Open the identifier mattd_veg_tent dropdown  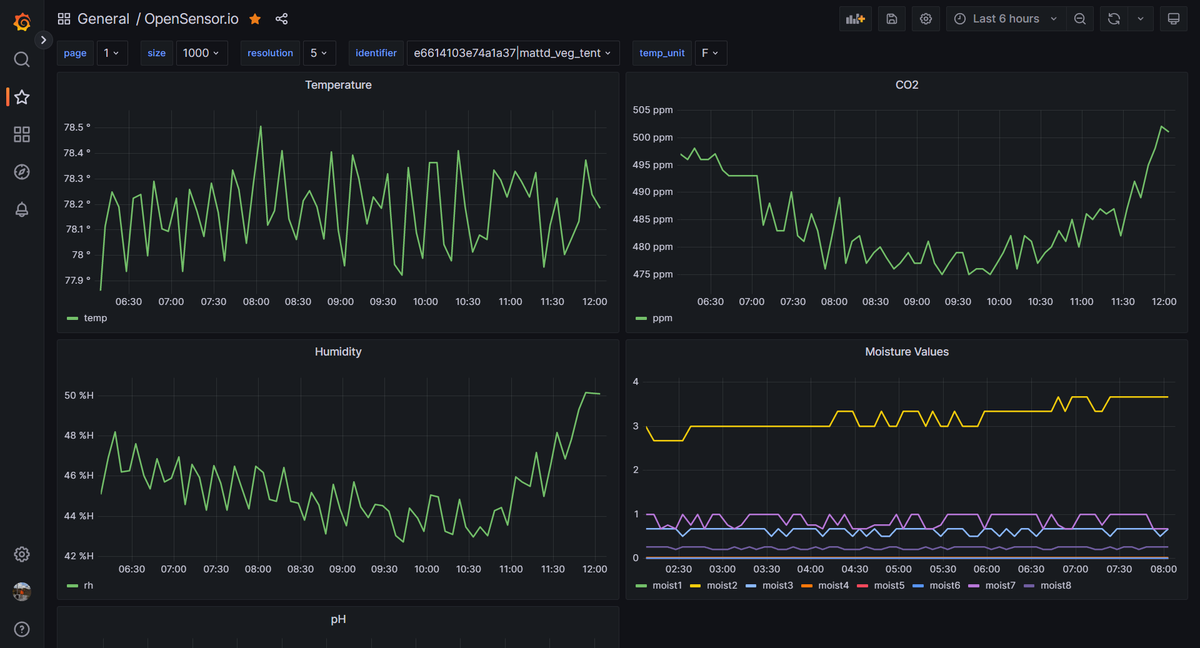click(513, 53)
